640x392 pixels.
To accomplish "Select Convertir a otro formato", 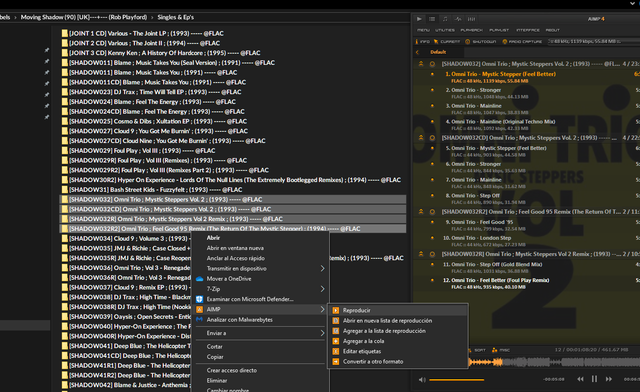I will (373, 362).
